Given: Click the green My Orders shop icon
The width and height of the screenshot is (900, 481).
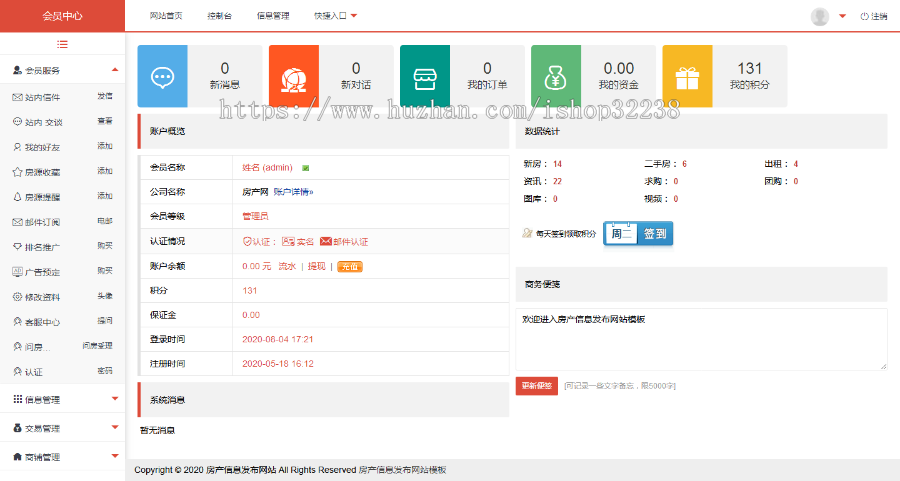Looking at the screenshot, I should 424,76.
